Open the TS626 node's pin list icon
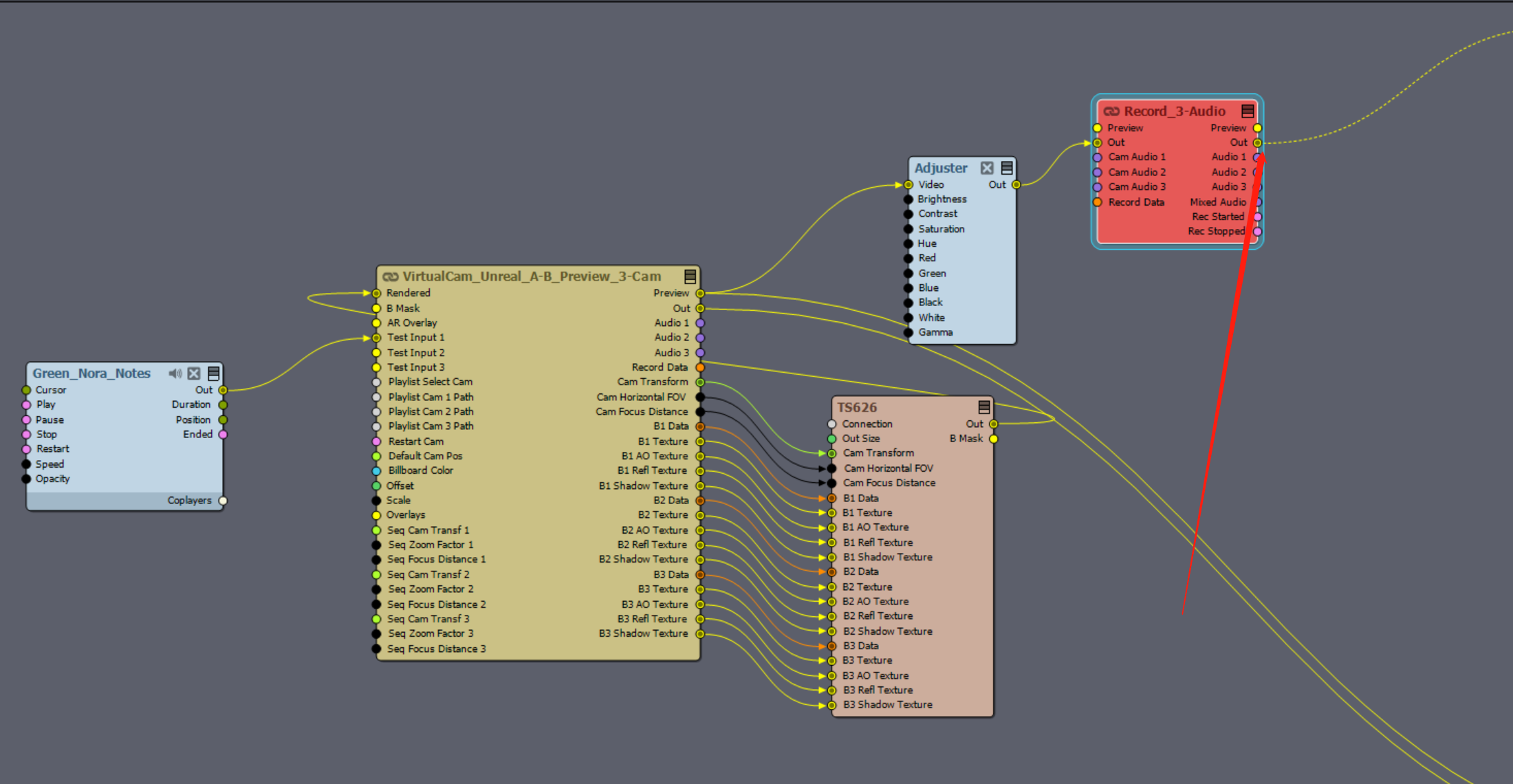This screenshot has width=1513, height=784. [984, 407]
